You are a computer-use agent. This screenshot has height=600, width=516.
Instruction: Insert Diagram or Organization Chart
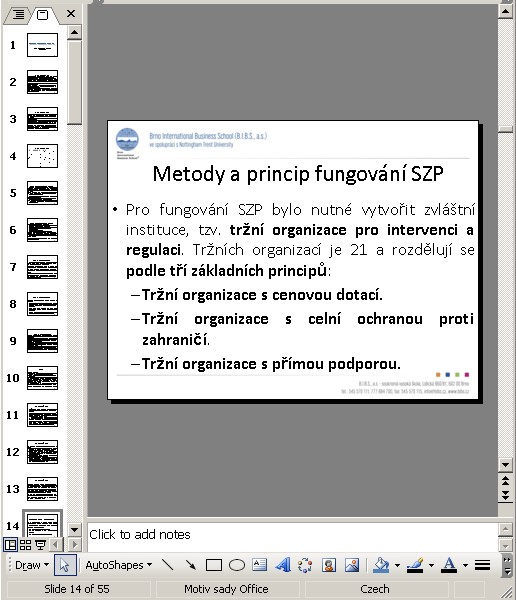(x=305, y=565)
